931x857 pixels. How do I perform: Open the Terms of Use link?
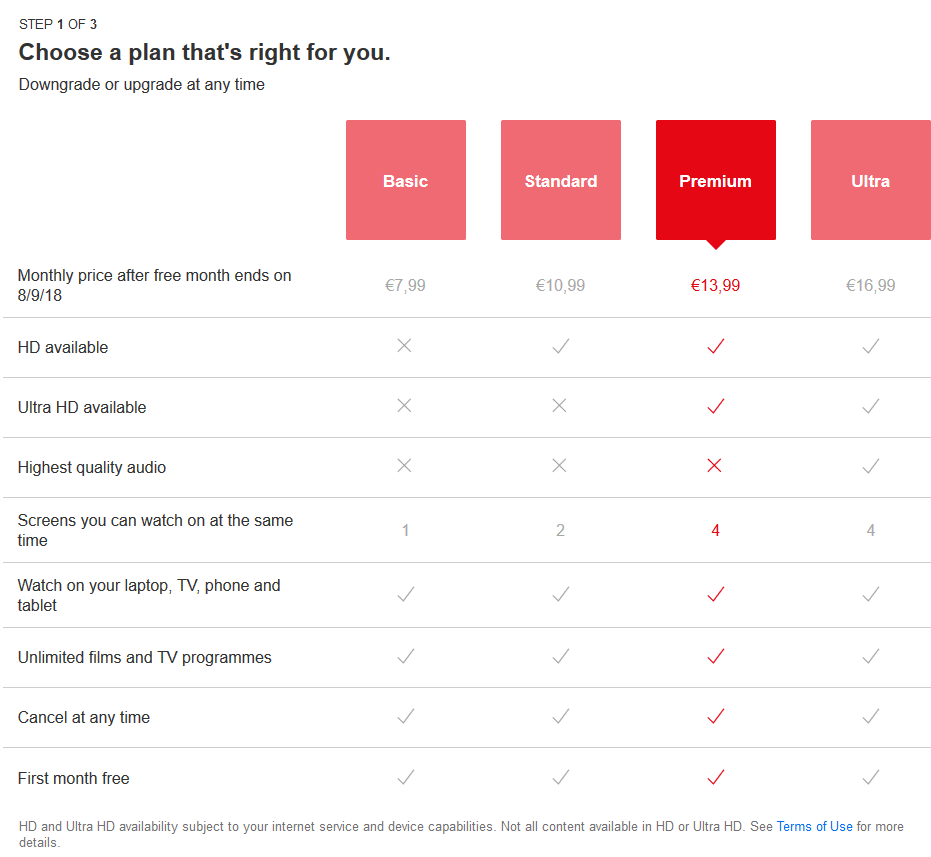tap(814, 827)
